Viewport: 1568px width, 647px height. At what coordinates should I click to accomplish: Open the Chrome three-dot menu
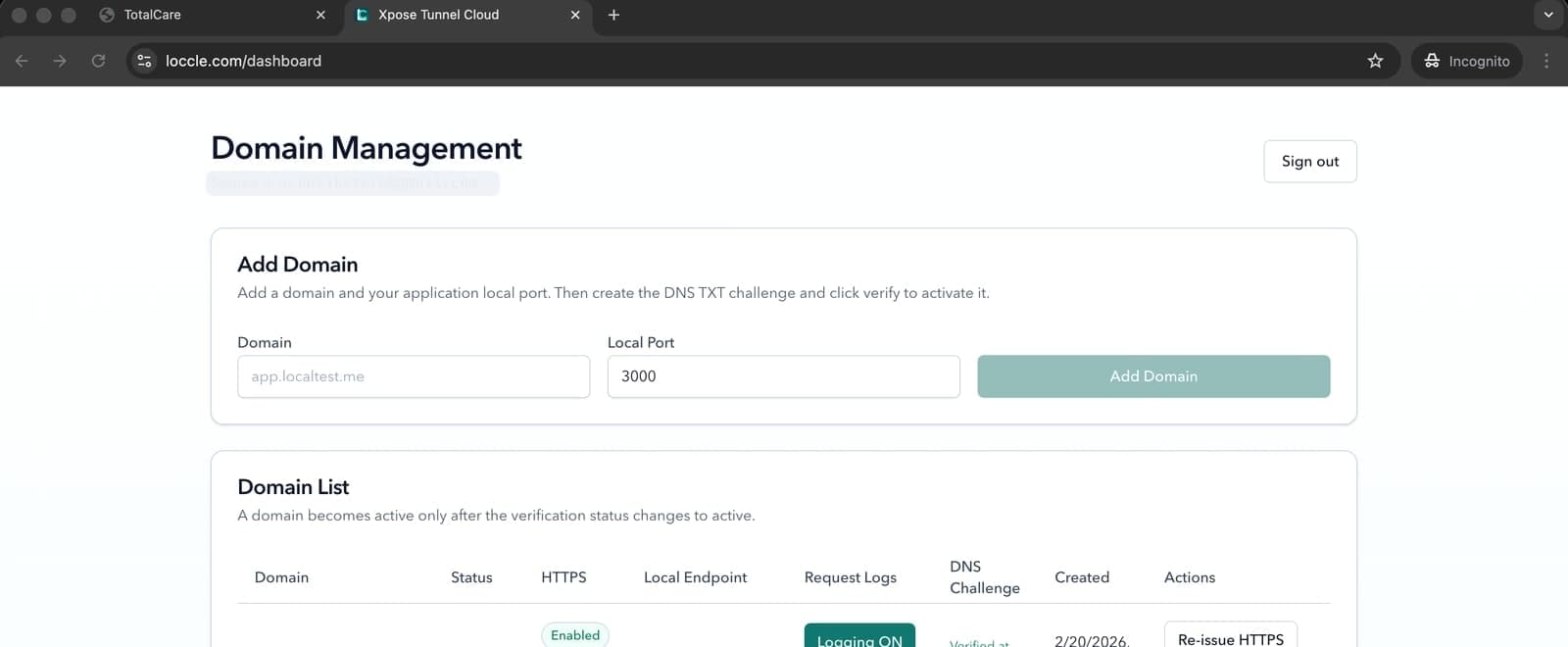click(x=1546, y=61)
